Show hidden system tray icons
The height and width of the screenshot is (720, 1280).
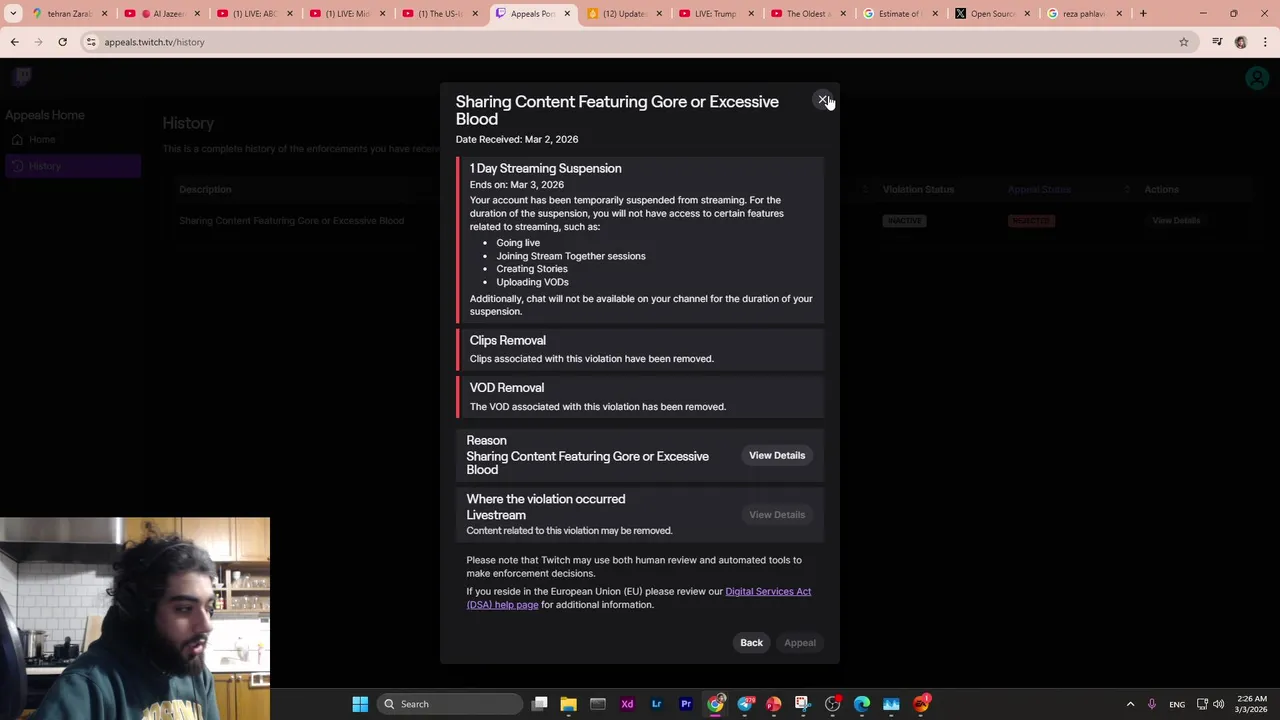[1130, 704]
